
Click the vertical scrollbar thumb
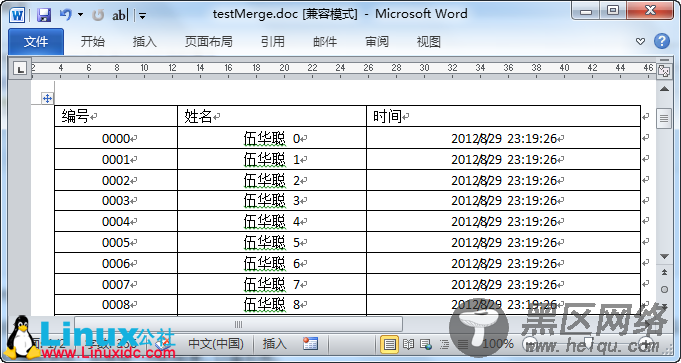[664, 118]
